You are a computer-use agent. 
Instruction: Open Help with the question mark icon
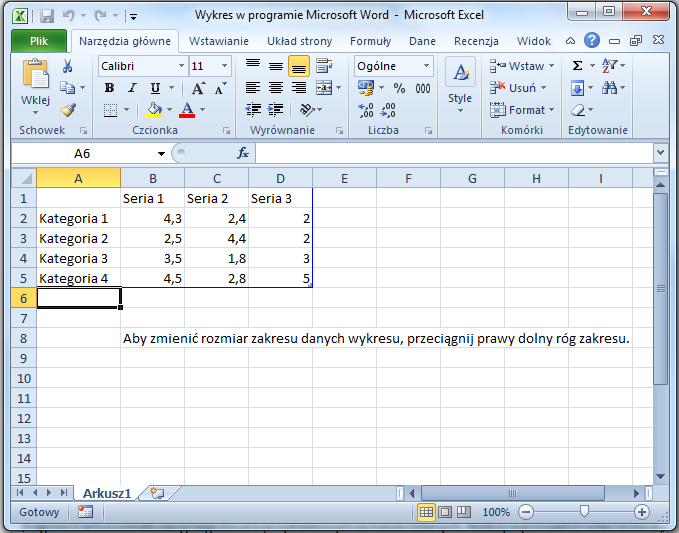592,41
